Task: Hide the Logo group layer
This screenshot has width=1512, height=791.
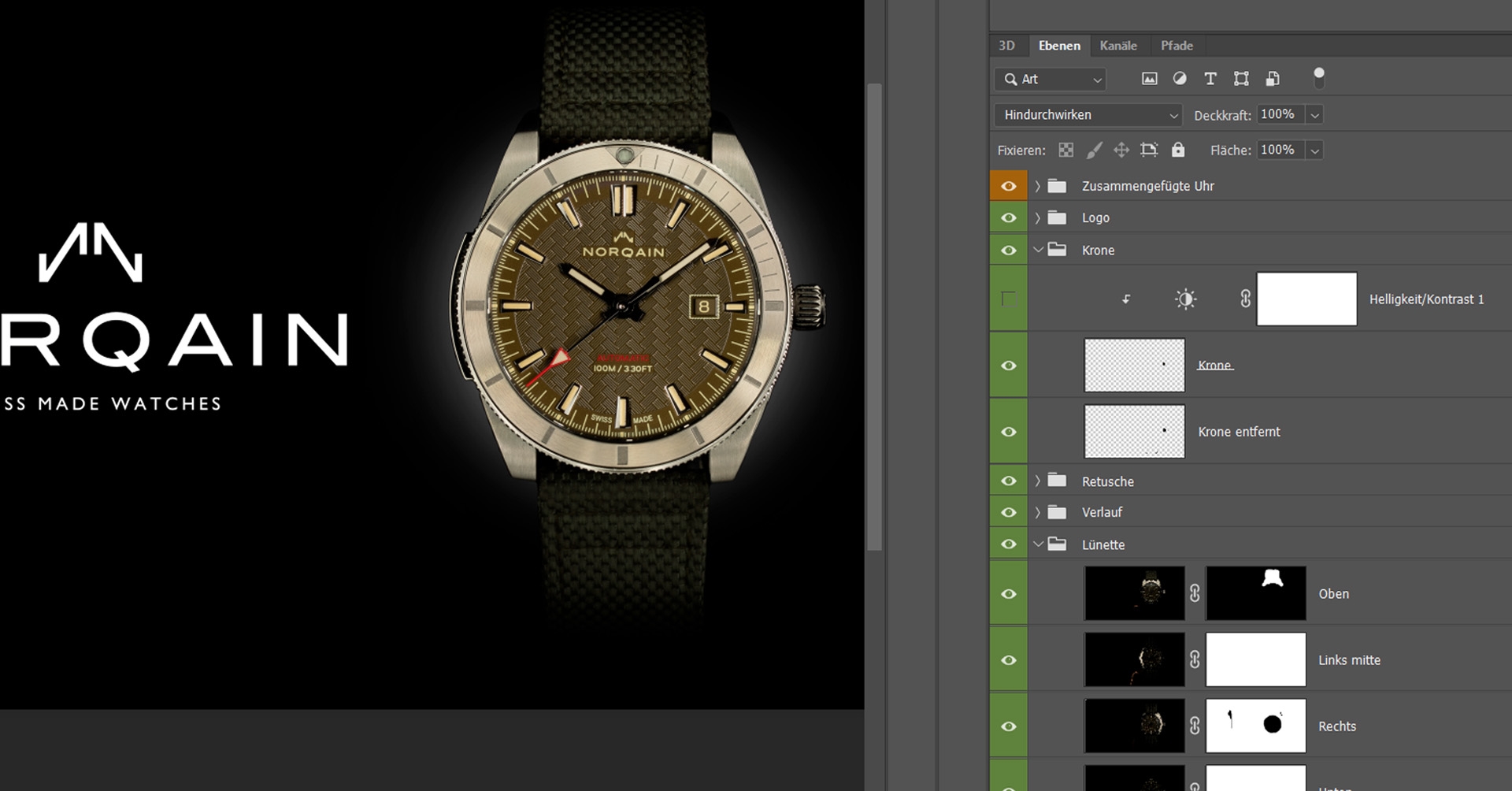Action: (x=1008, y=218)
